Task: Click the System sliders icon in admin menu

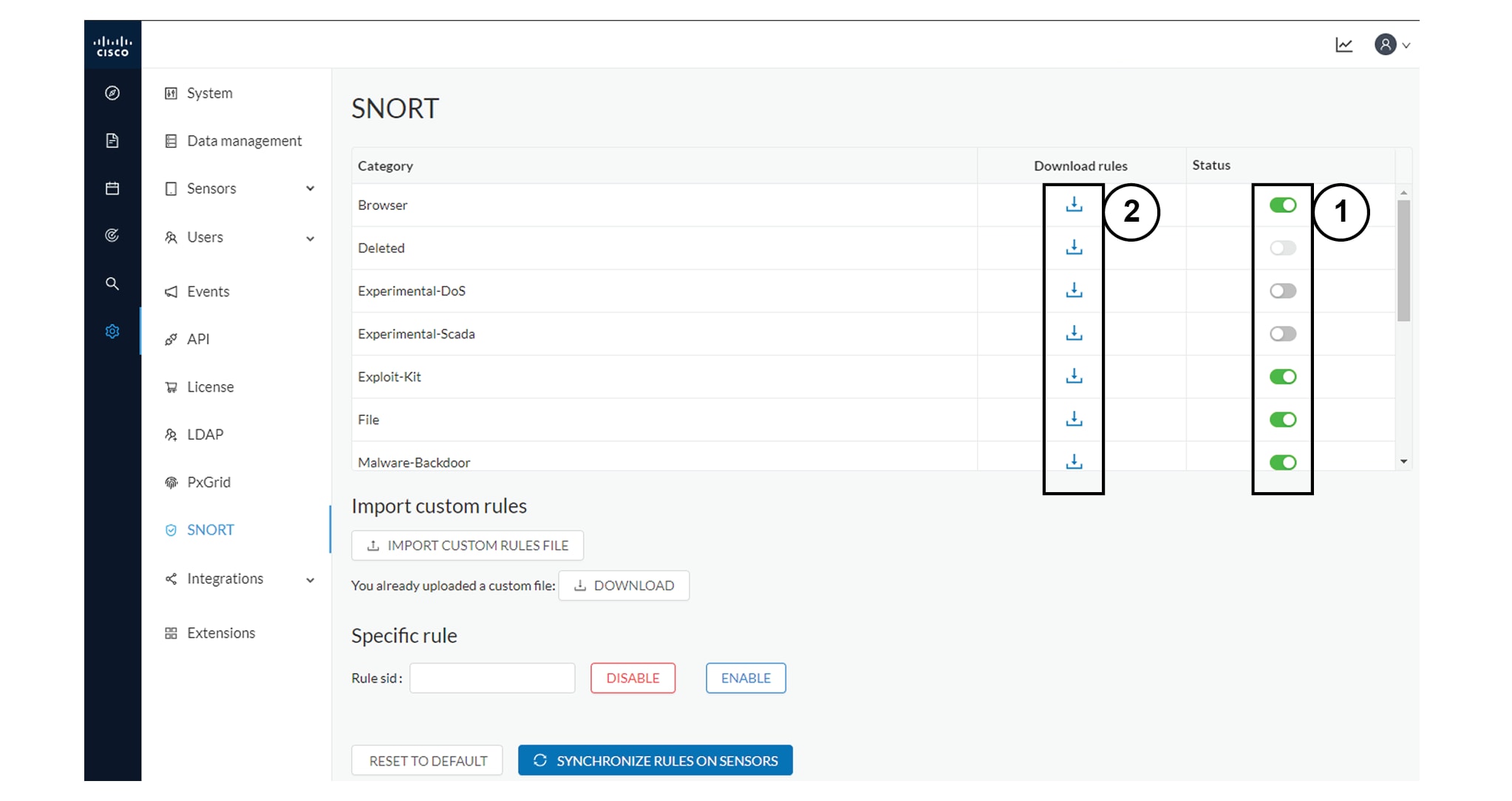Action: point(171,93)
